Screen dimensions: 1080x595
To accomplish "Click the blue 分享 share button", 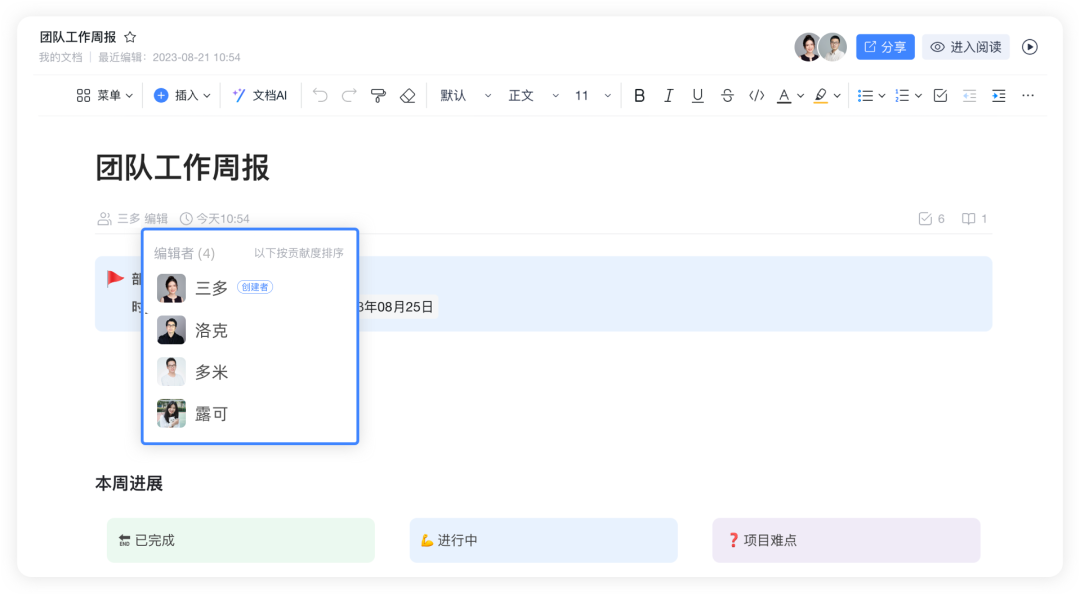I will click(885, 47).
